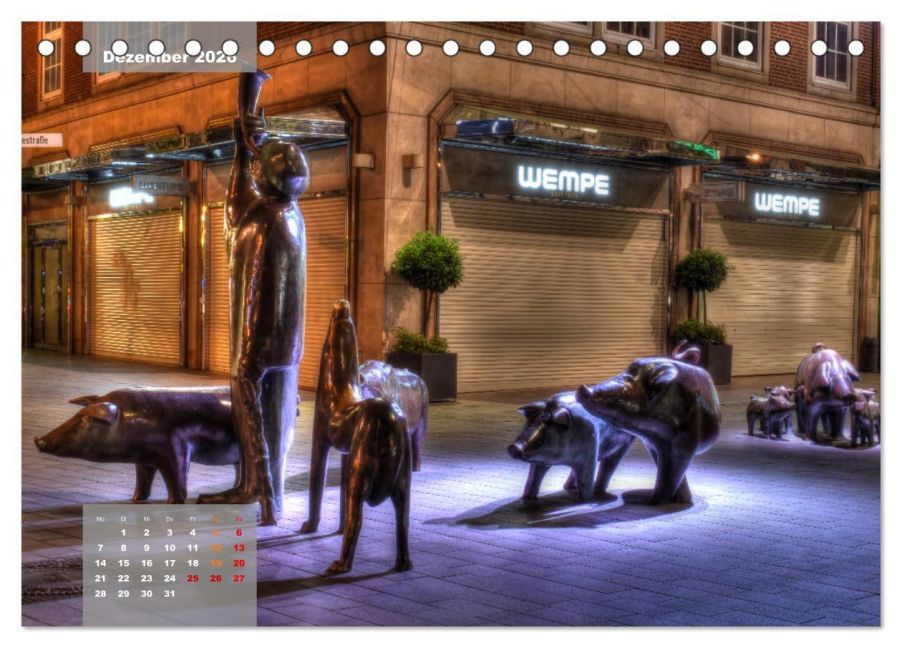
Task: Click the red Sunday date 6
Action: tap(239, 533)
